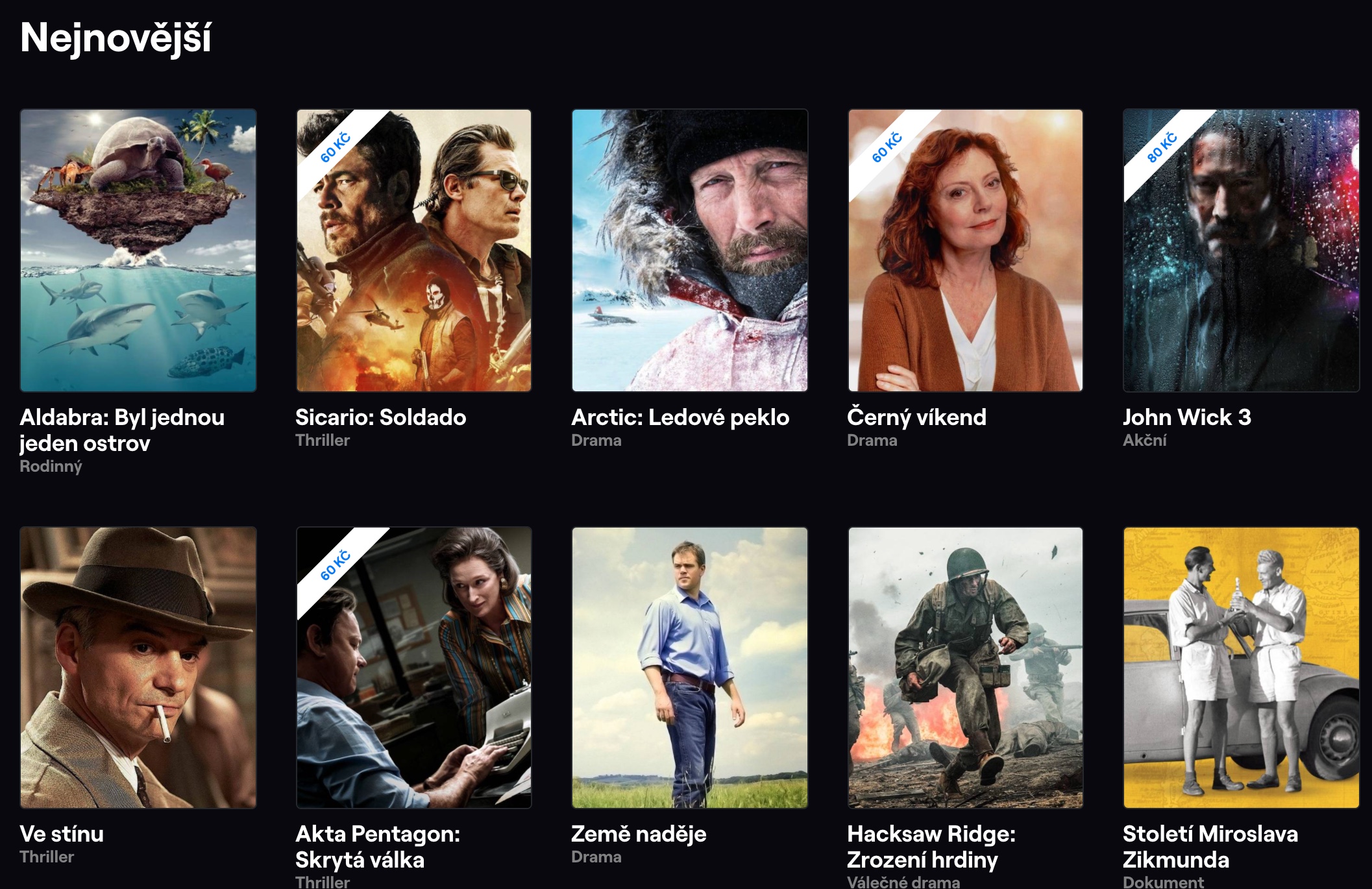Click the 60 Kč badge on Sicario: Soldado
Image resolution: width=1372 pixels, height=889 pixels.
point(336,148)
